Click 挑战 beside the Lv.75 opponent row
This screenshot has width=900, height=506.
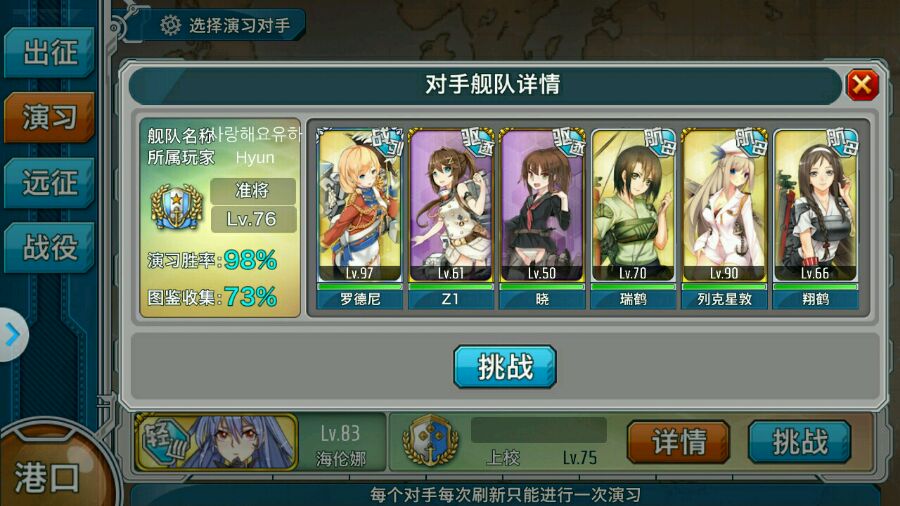pos(800,442)
